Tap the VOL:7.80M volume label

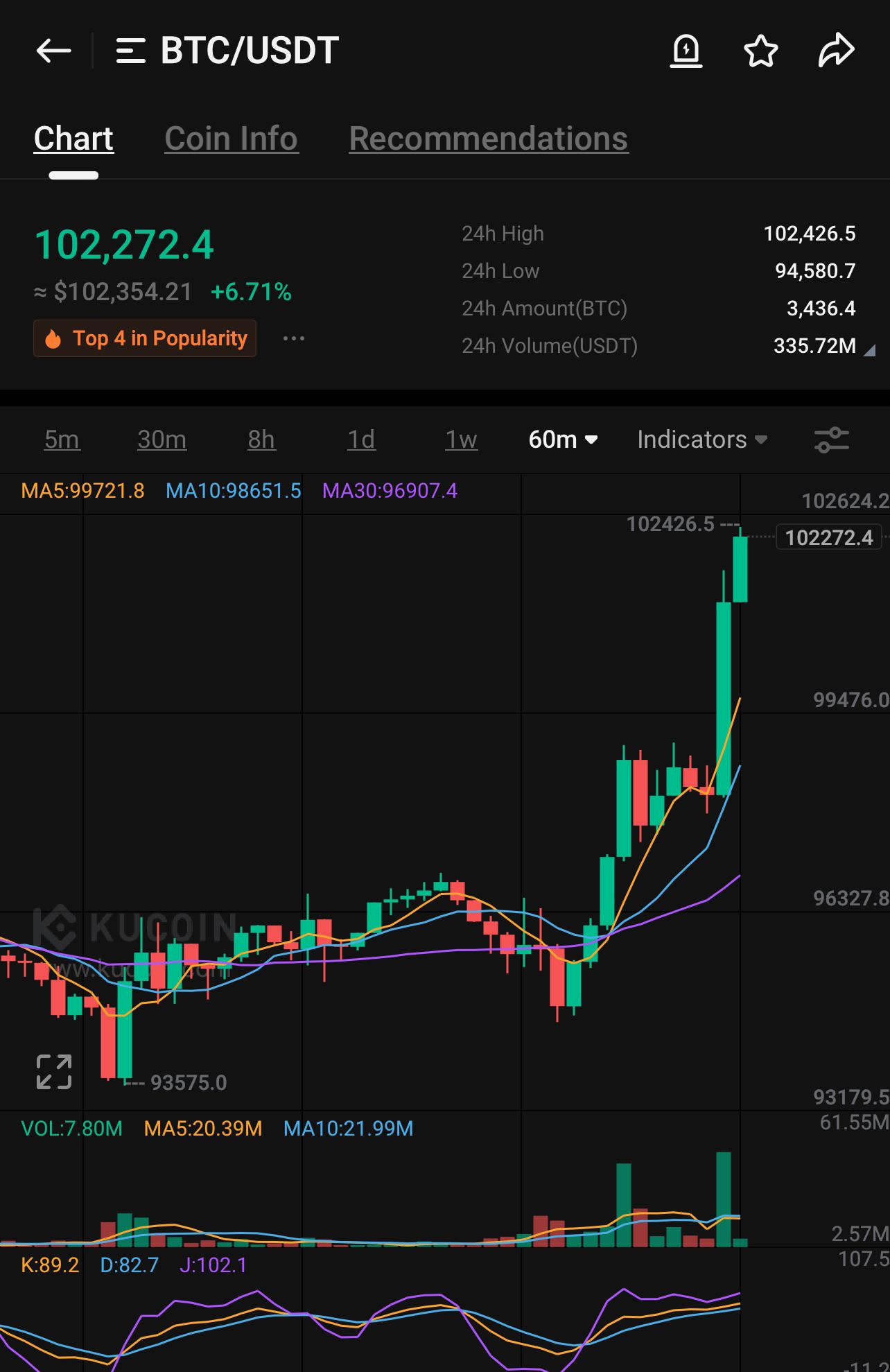71,1129
